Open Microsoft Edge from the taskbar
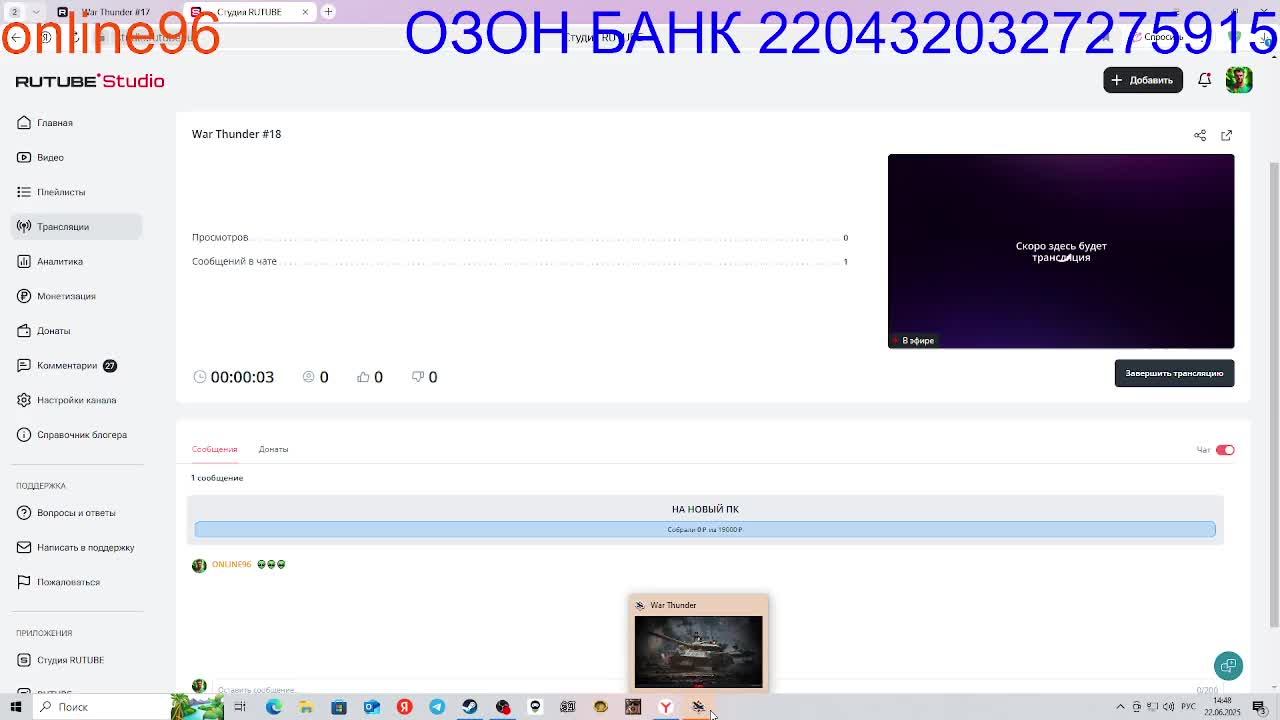Screen dimensions: 1280x720 click(x=273, y=707)
